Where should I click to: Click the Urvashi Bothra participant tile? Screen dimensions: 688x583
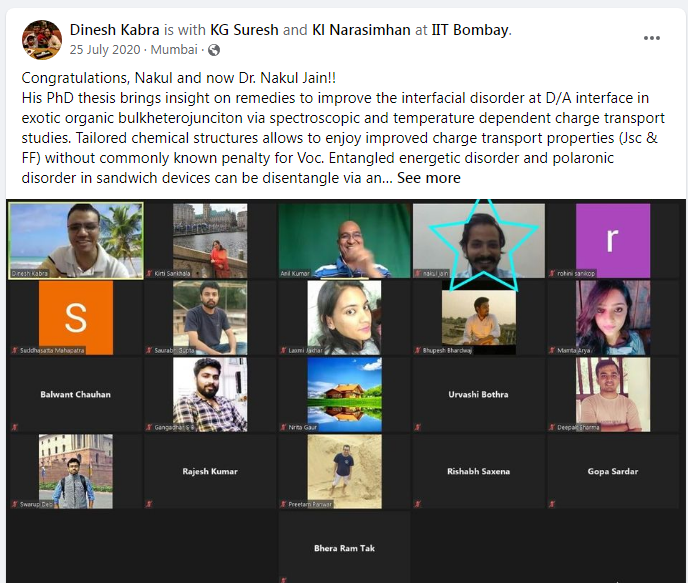tap(479, 394)
